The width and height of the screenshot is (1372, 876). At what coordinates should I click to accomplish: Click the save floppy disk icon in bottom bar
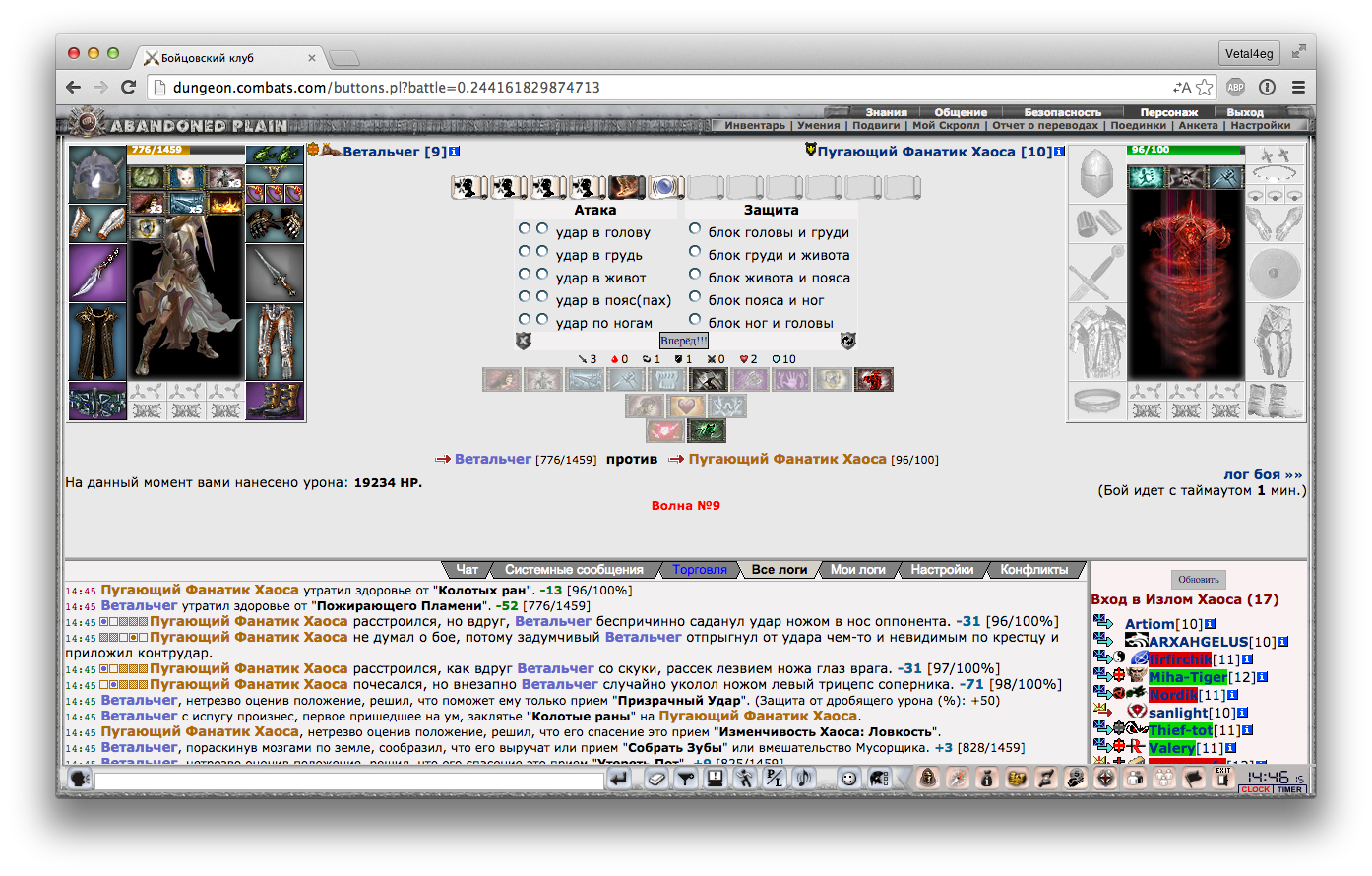[715, 779]
